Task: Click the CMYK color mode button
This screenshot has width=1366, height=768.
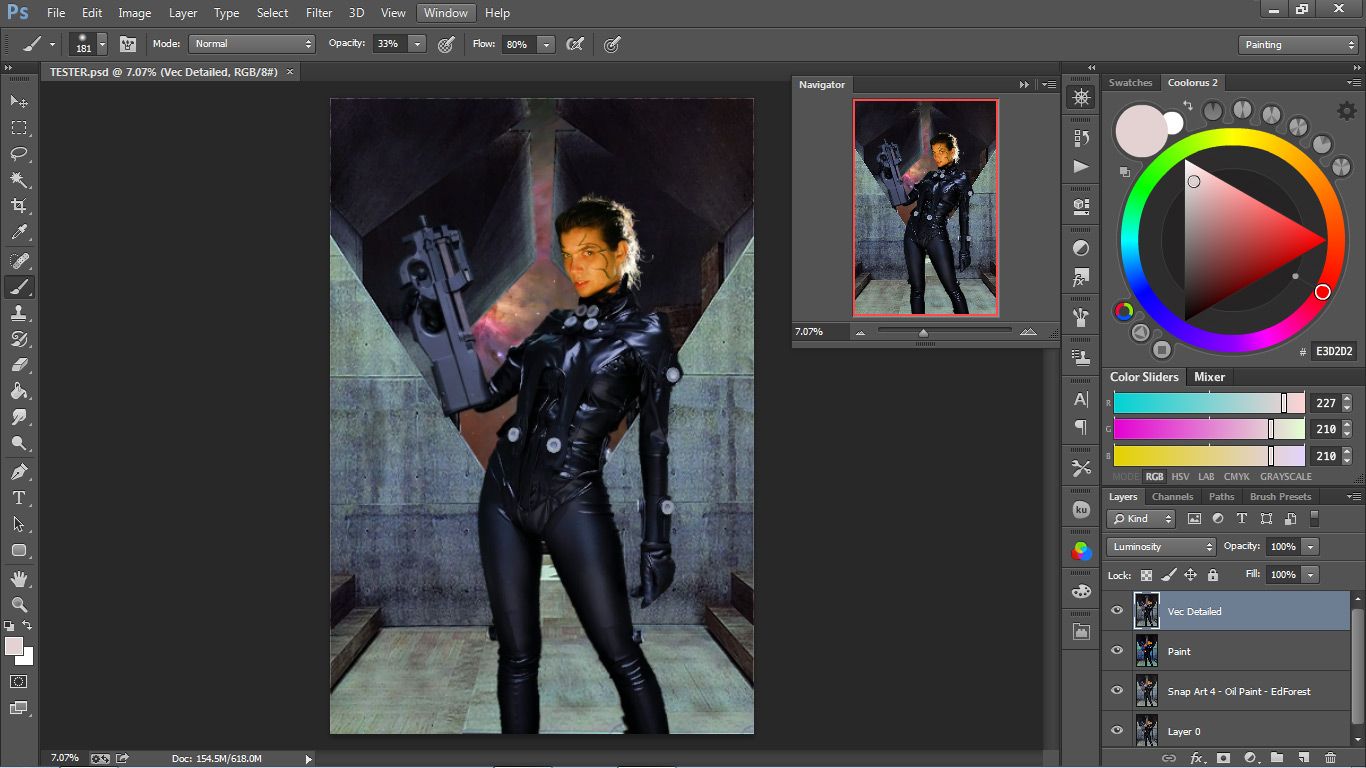Action: coord(1236,477)
